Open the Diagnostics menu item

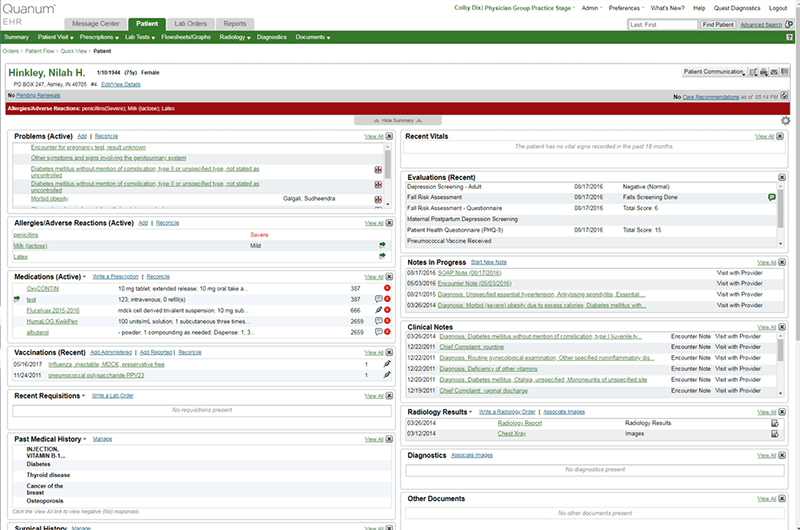tap(271, 37)
